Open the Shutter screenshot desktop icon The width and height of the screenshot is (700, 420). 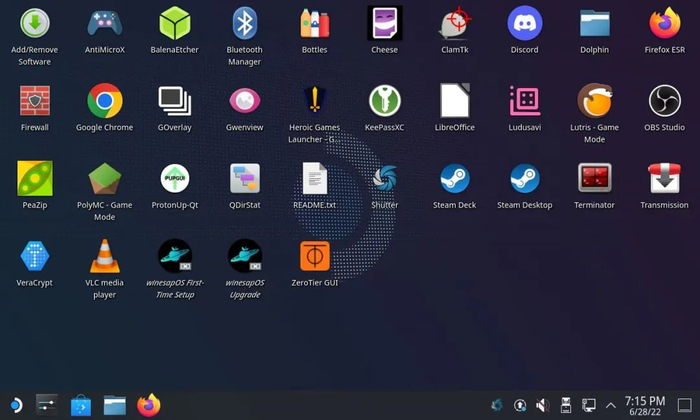[384, 178]
